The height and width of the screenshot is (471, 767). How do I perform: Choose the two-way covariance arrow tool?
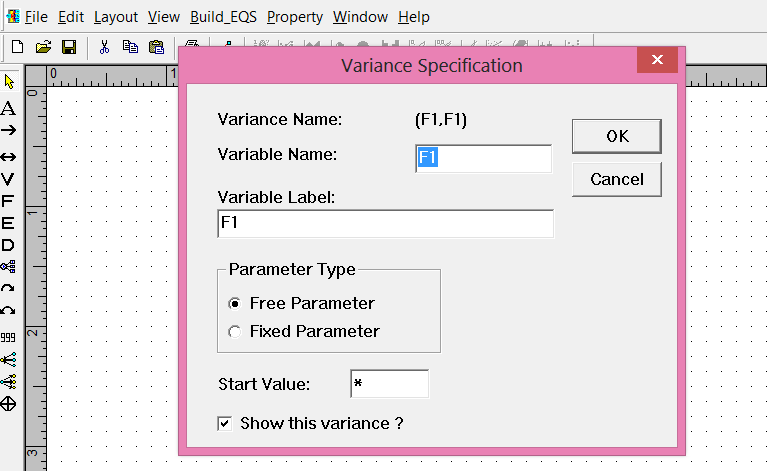[8, 157]
